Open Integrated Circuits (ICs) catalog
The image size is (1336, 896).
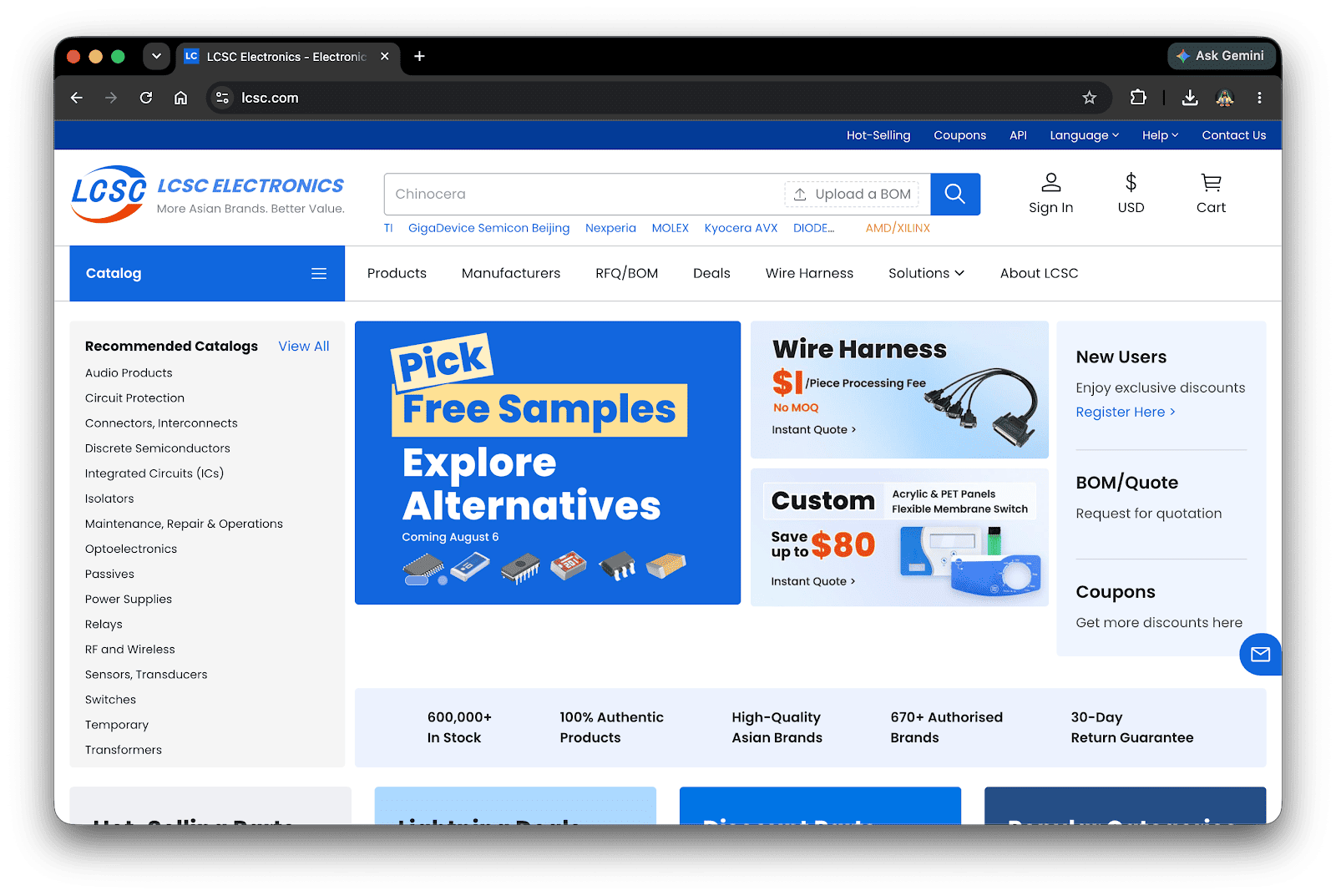154,473
